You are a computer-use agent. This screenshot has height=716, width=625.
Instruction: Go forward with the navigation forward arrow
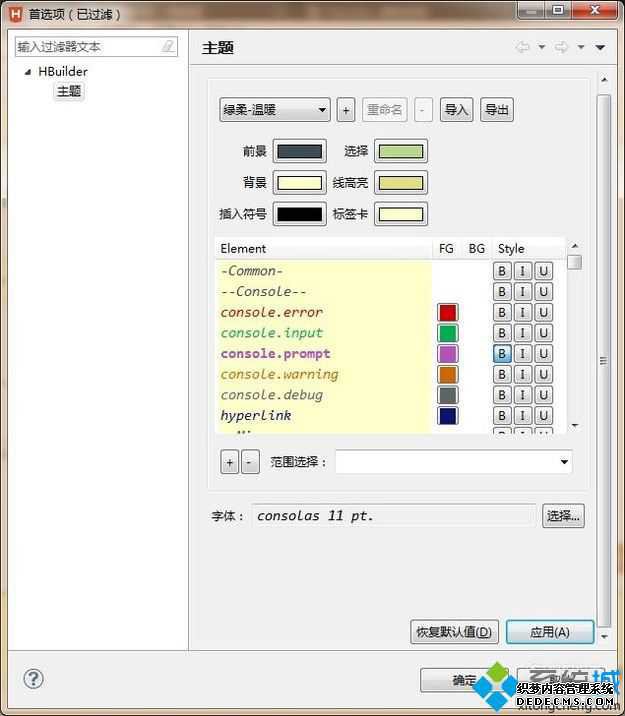[x=562, y=47]
